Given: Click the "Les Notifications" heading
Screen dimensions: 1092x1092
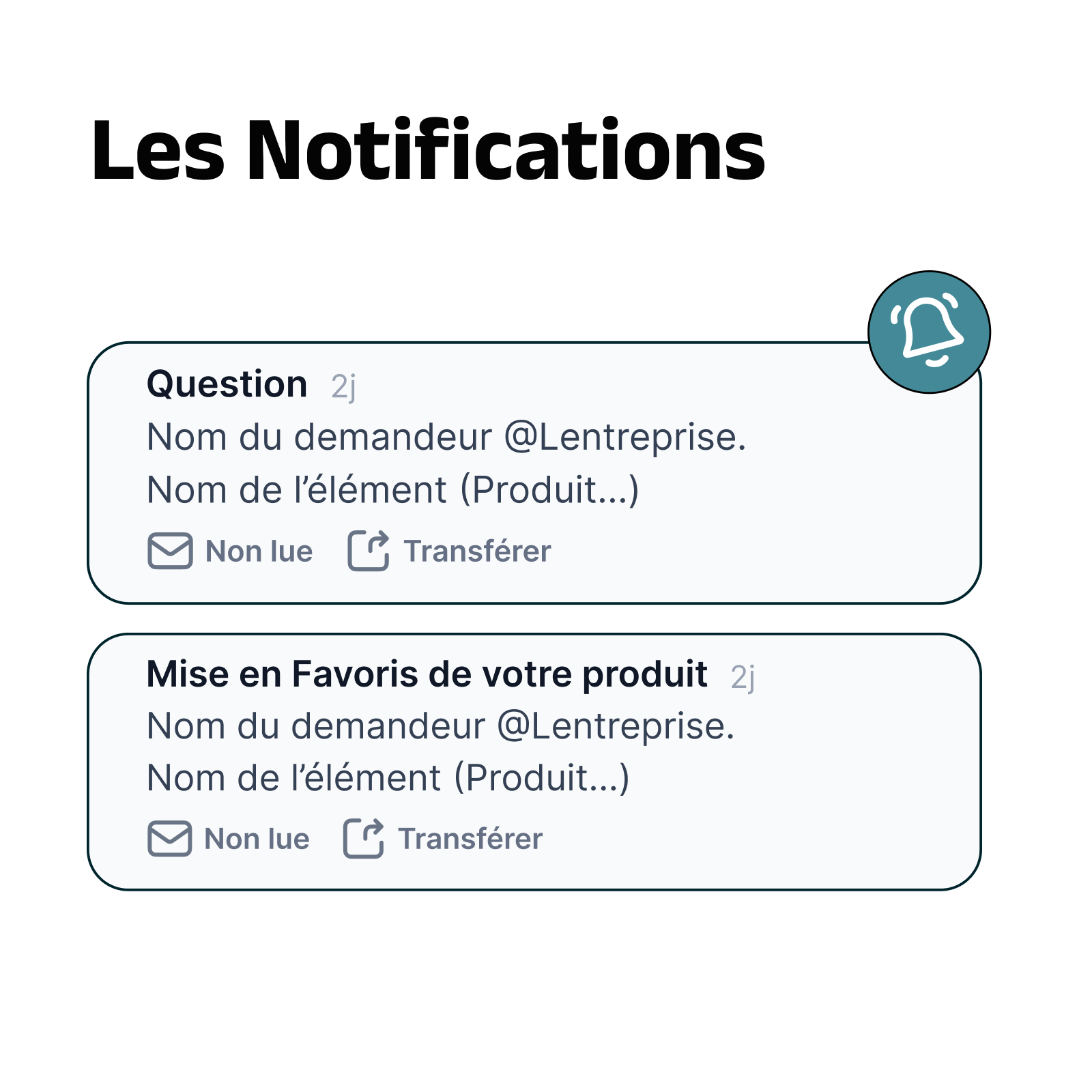Looking at the screenshot, I should 428,151.
